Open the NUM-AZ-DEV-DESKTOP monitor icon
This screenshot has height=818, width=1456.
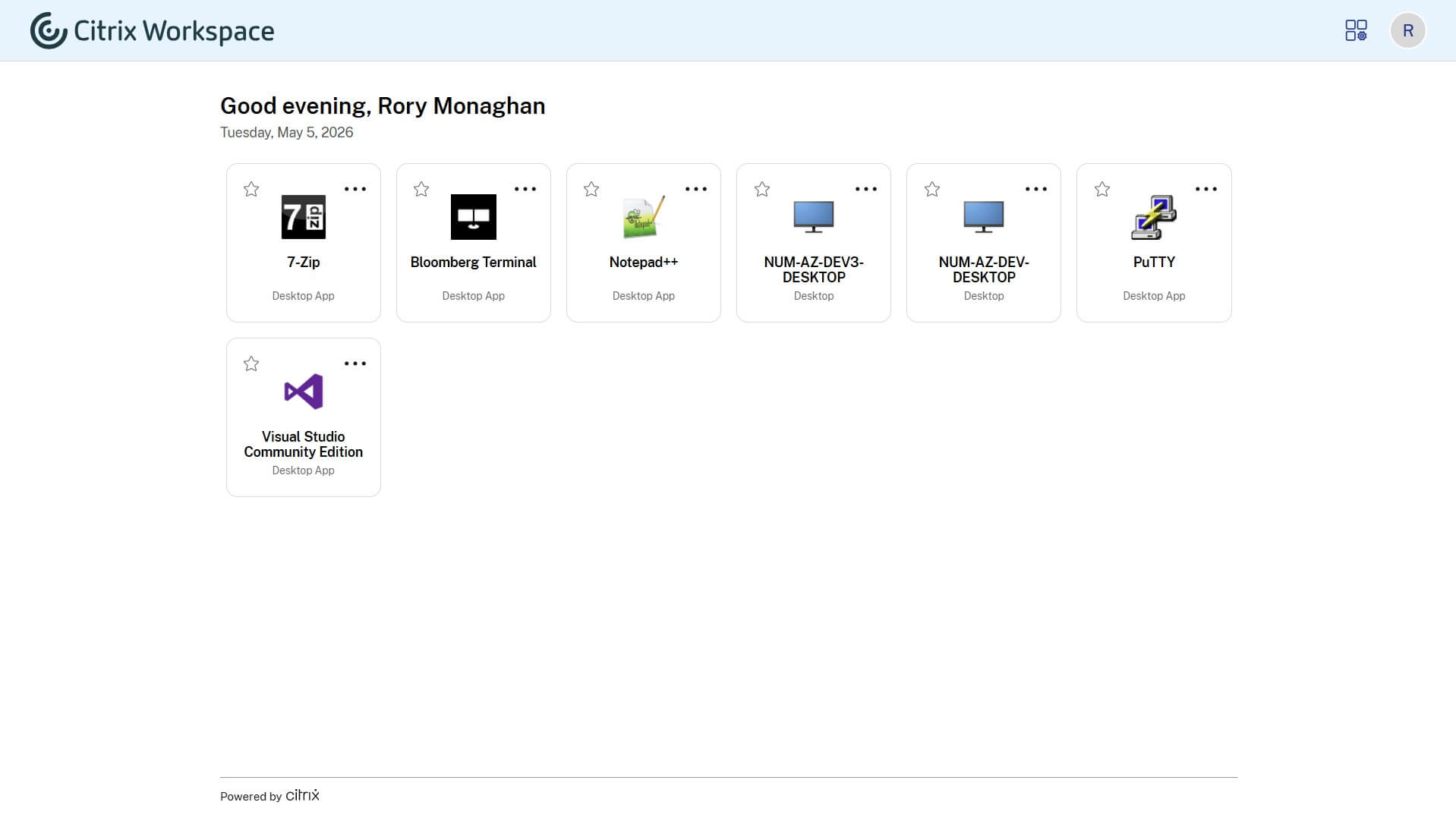click(983, 217)
